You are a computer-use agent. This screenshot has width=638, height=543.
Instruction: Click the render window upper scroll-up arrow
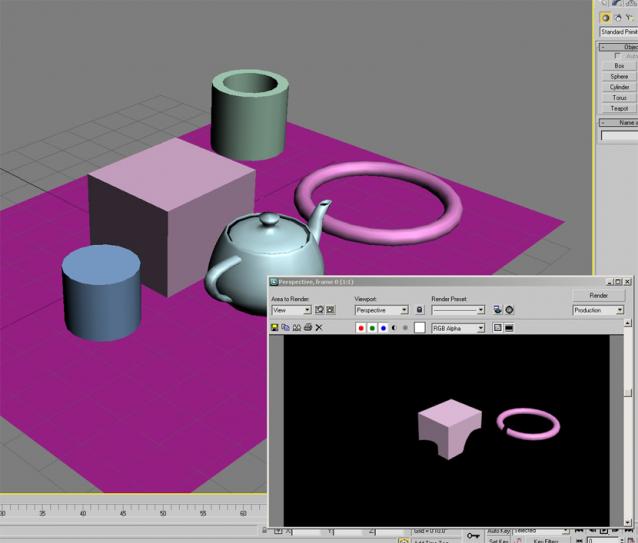click(628, 323)
